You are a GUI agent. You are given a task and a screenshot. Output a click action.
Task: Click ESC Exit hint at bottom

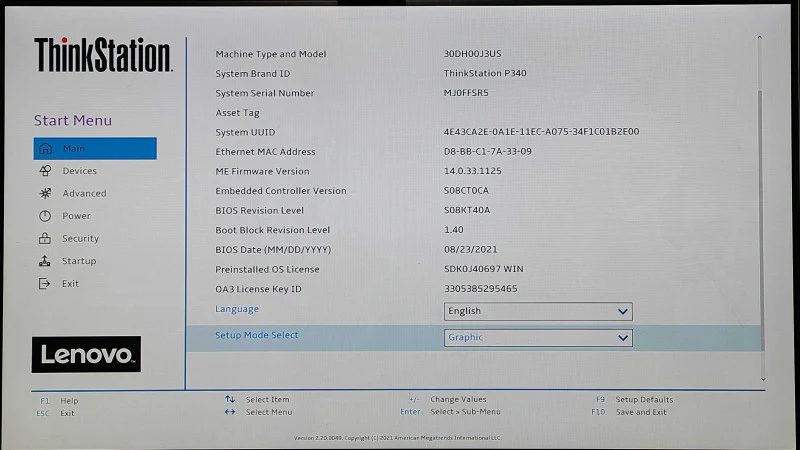(55, 413)
